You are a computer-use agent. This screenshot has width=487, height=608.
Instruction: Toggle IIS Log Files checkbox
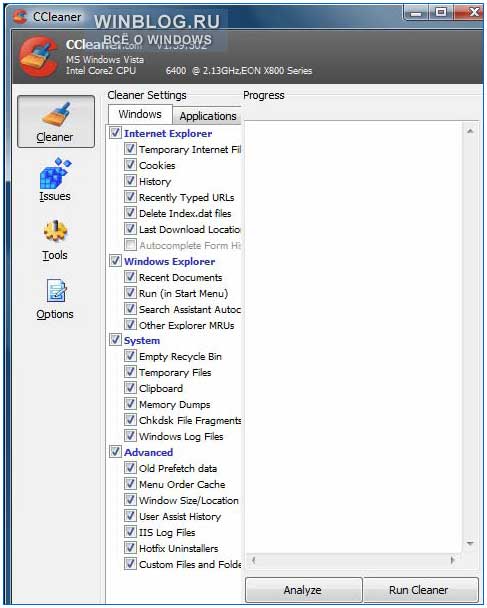click(x=130, y=532)
